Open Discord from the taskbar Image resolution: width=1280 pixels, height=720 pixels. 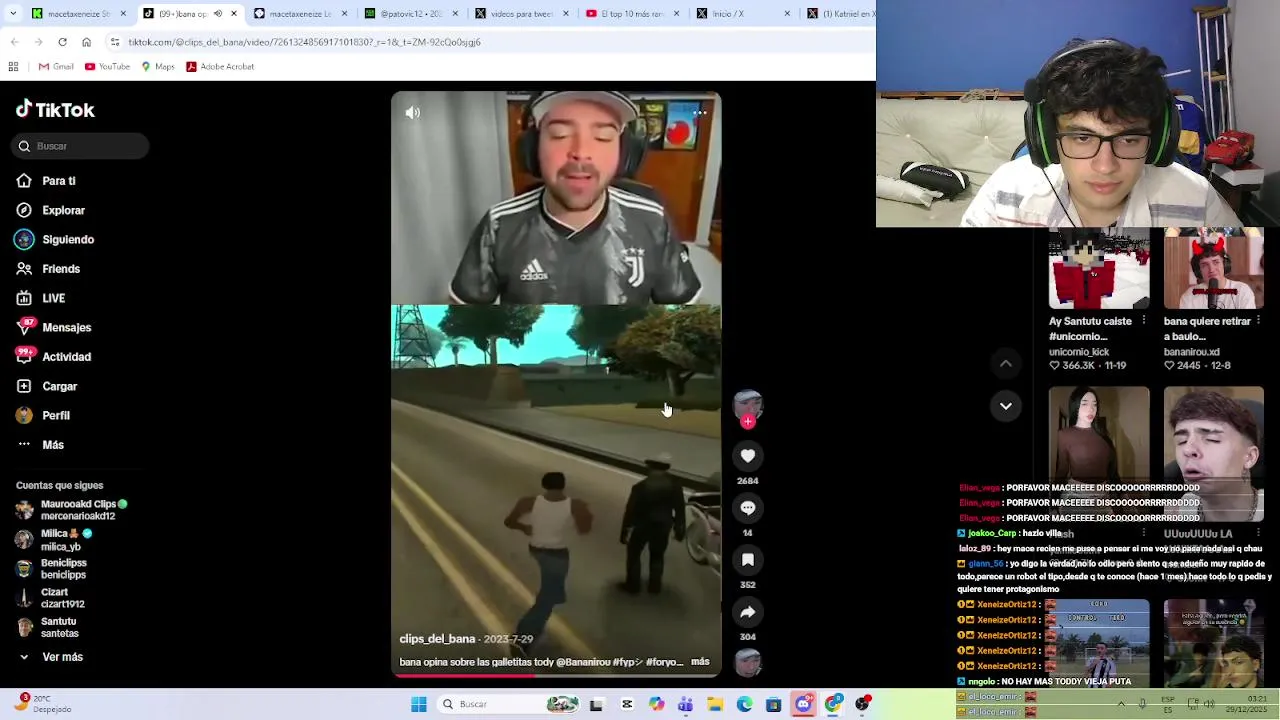pyautogui.click(x=803, y=704)
